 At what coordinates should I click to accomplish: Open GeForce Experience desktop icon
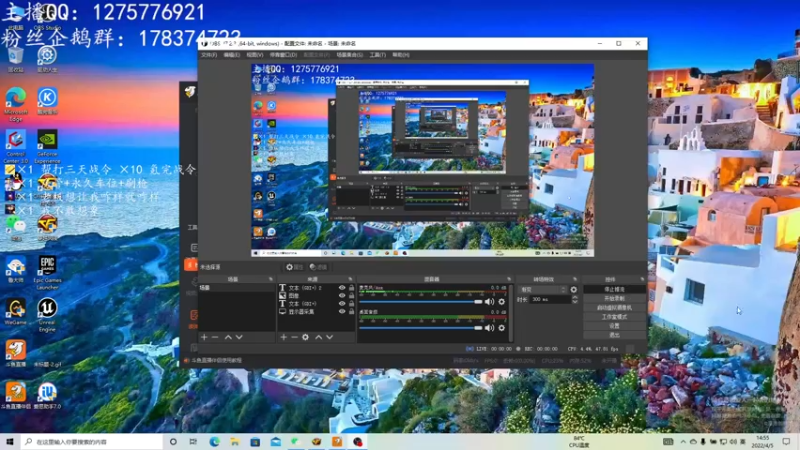tap(47, 146)
